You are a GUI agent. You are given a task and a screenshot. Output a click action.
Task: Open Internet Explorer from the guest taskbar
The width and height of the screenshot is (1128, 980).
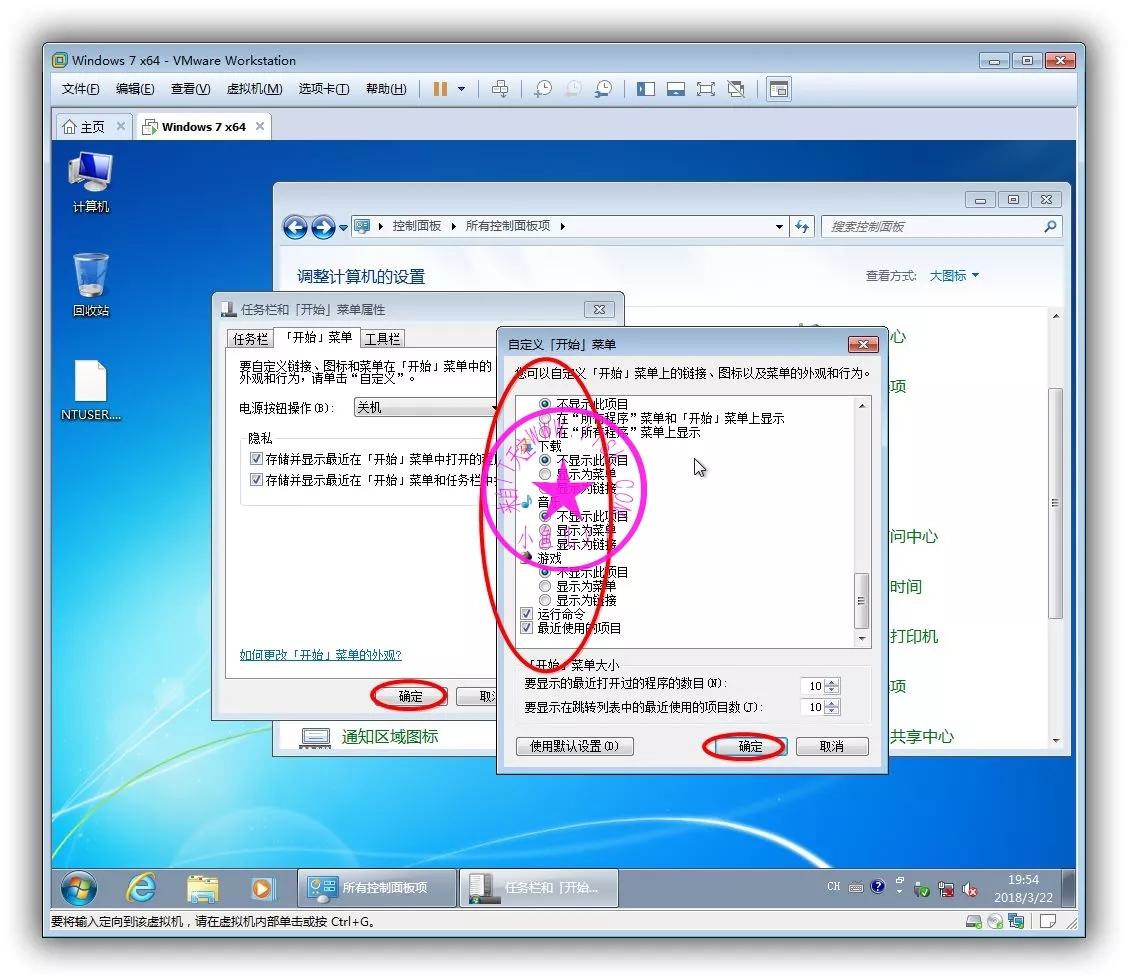[x=141, y=887]
